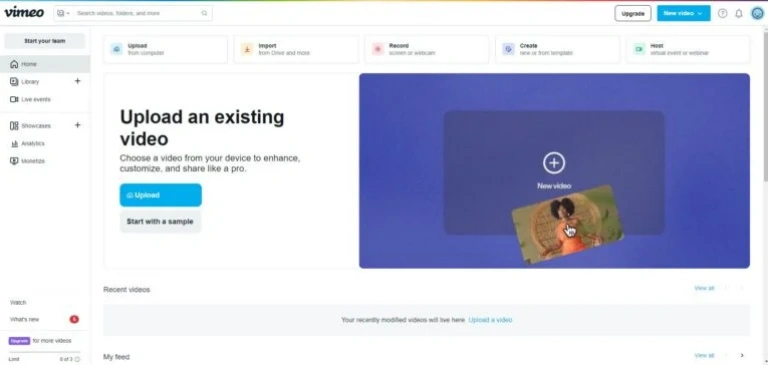Click View all for Recent videos

(x=704, y=288)
